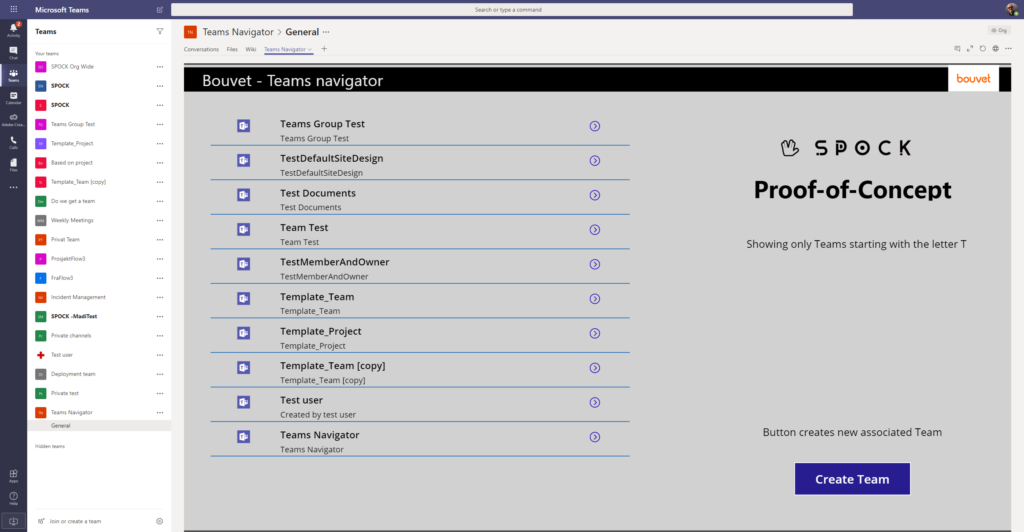Open Adobe Creative Cloud in left rail
This screenshot has width=1024, height=532.
[13, 120]
